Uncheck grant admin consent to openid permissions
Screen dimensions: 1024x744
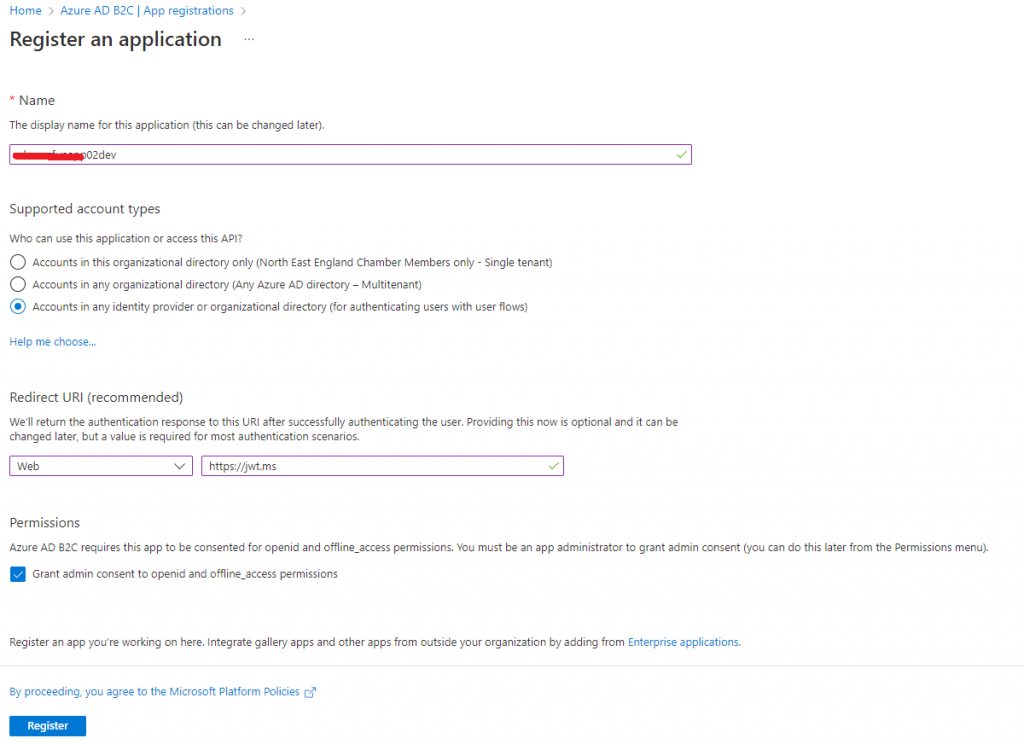tap(17, 573)
